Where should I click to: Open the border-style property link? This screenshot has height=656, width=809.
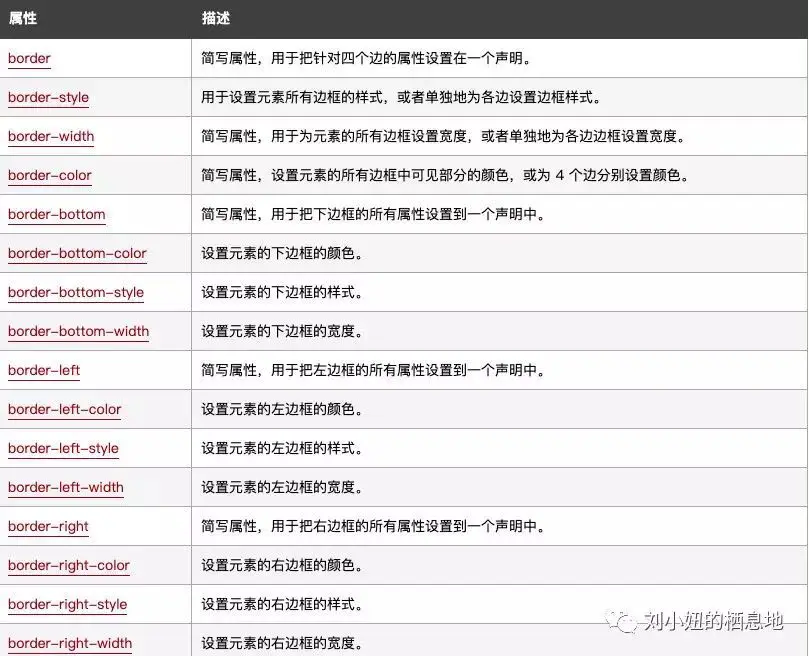(48, 98)
